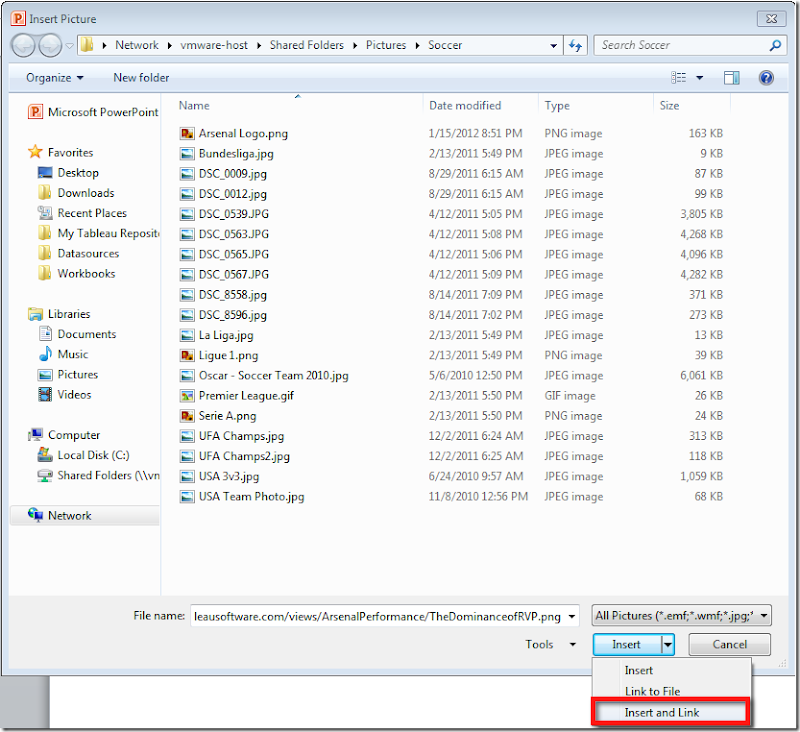Click the Refresh icon beside address bar

pyautogui.click(x=576, y=46)
